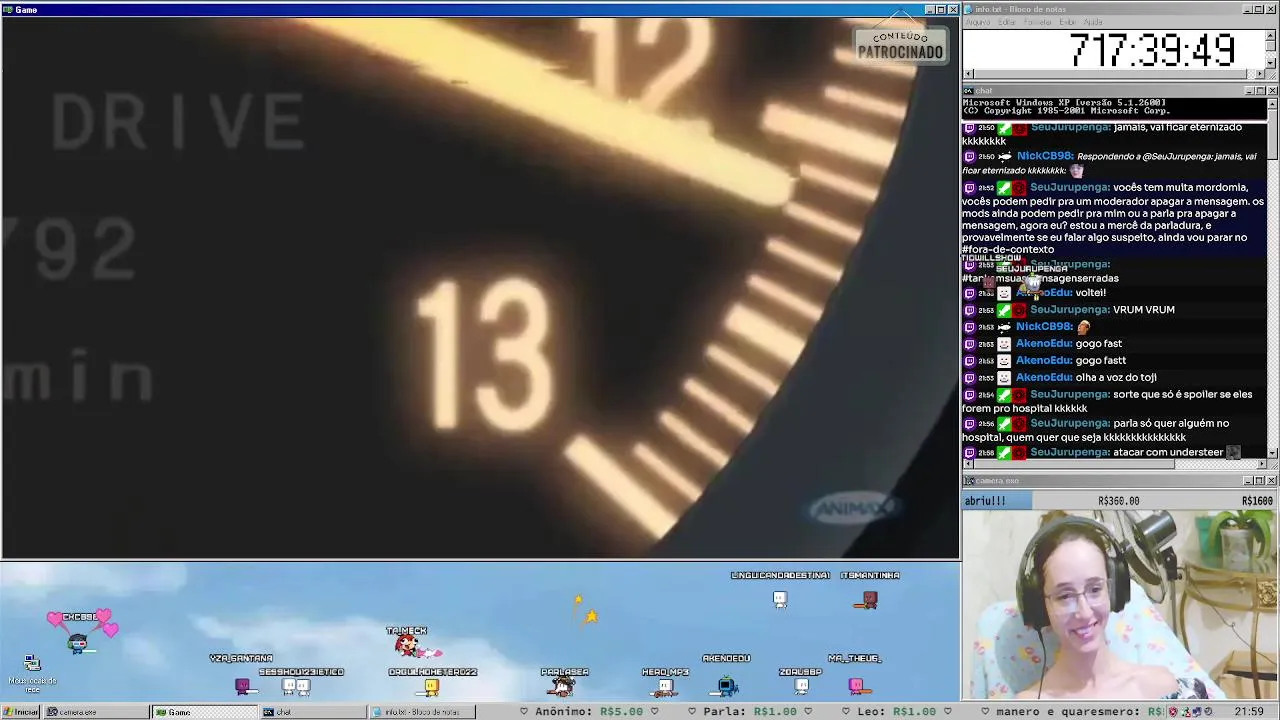This screenshot has width=1280, height=720.
Task: Click the left scroll arrow in Bloco de notas
Action: coord(967,74)
